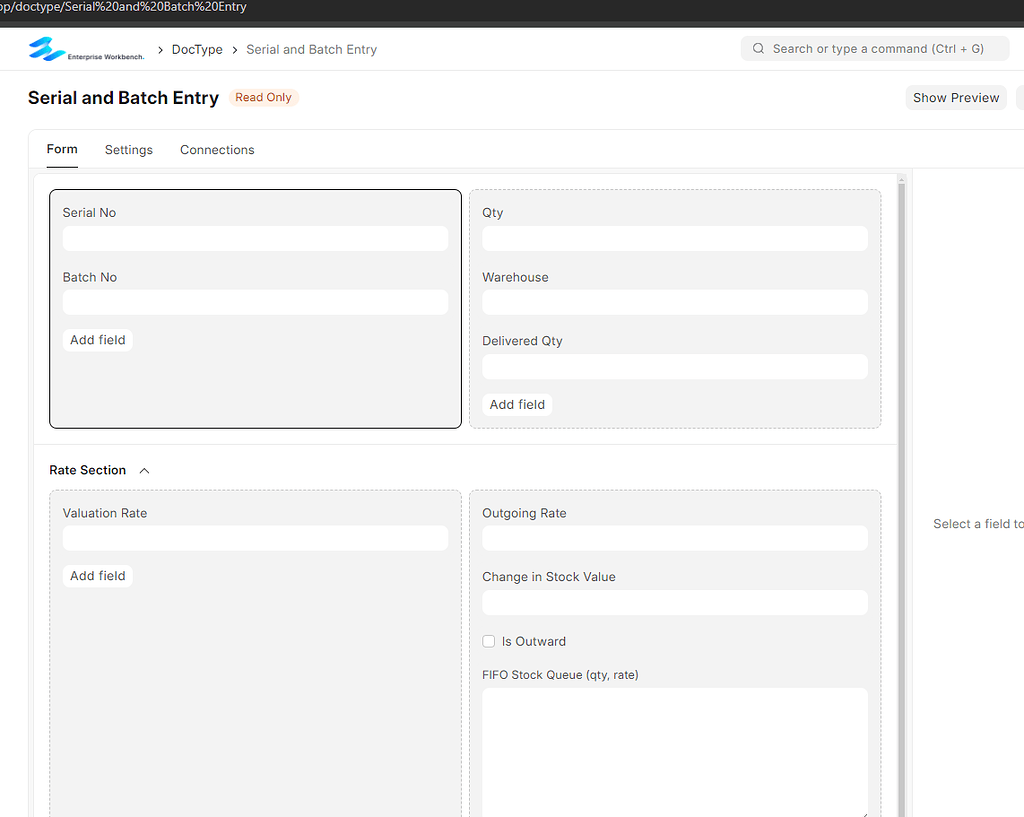Click the form scrollbar on the right
Screen dimensions: 1024x817
point(900,400)
